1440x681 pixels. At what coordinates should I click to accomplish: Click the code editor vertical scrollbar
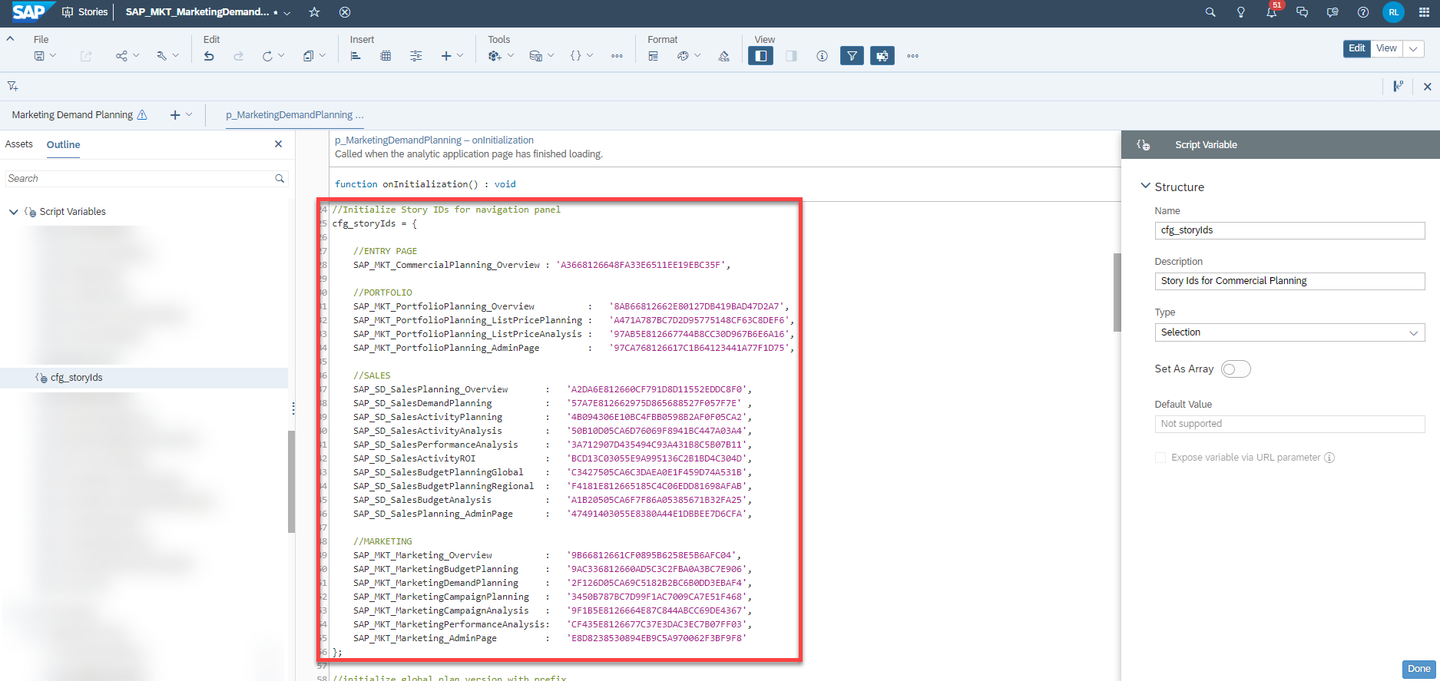pyautogui.click(x=1116, y=292)
